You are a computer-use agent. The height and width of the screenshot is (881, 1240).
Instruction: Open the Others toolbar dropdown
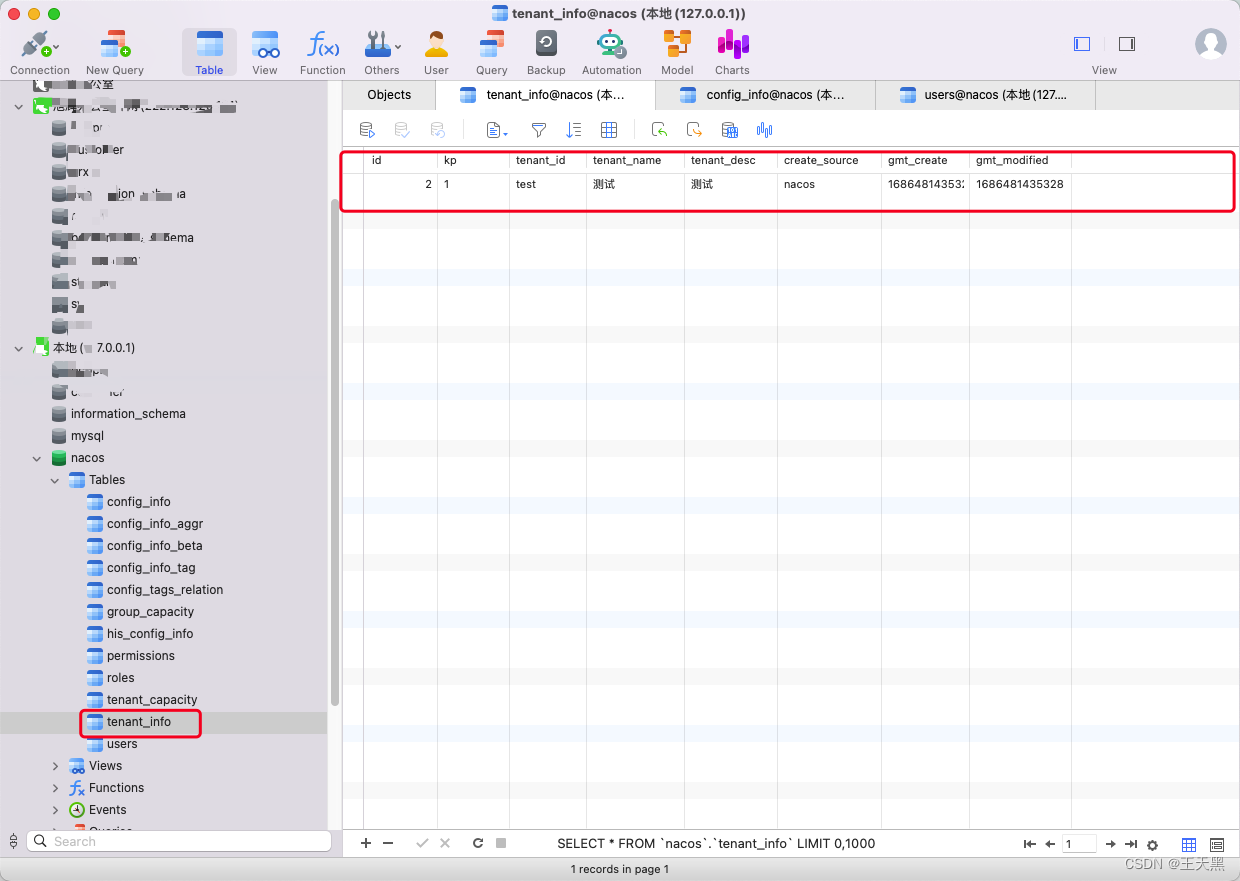pos(382,52)
